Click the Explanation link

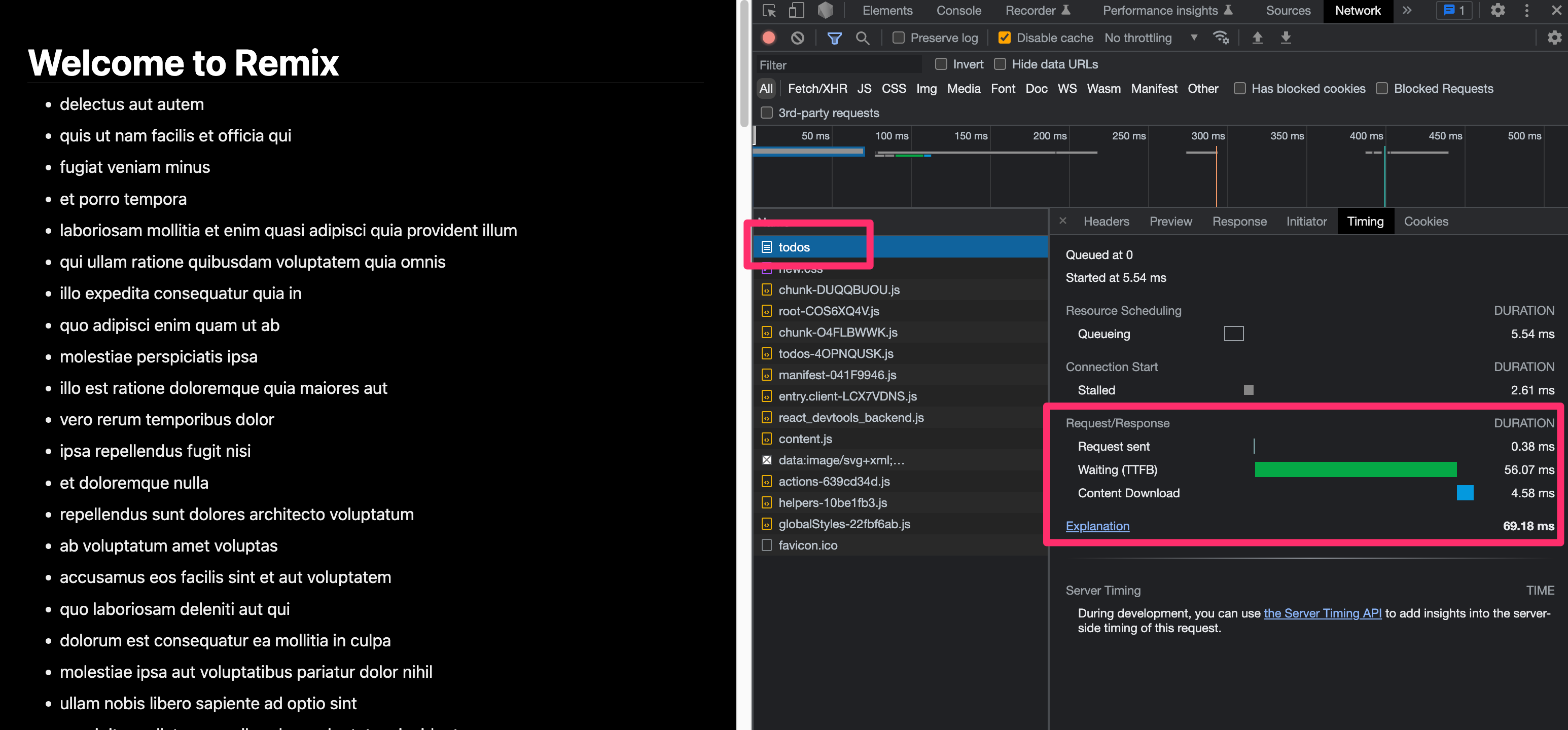point(1097,526)
